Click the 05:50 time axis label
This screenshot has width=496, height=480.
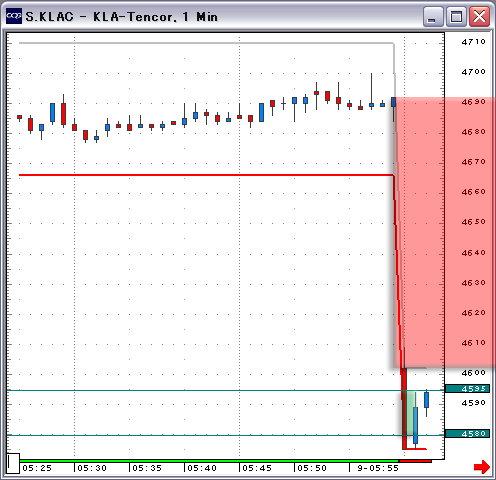tap(312, 468)
